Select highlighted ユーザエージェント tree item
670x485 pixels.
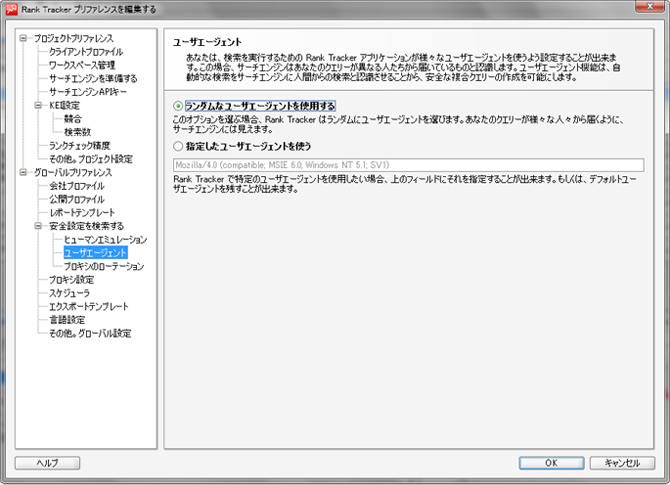95,253
